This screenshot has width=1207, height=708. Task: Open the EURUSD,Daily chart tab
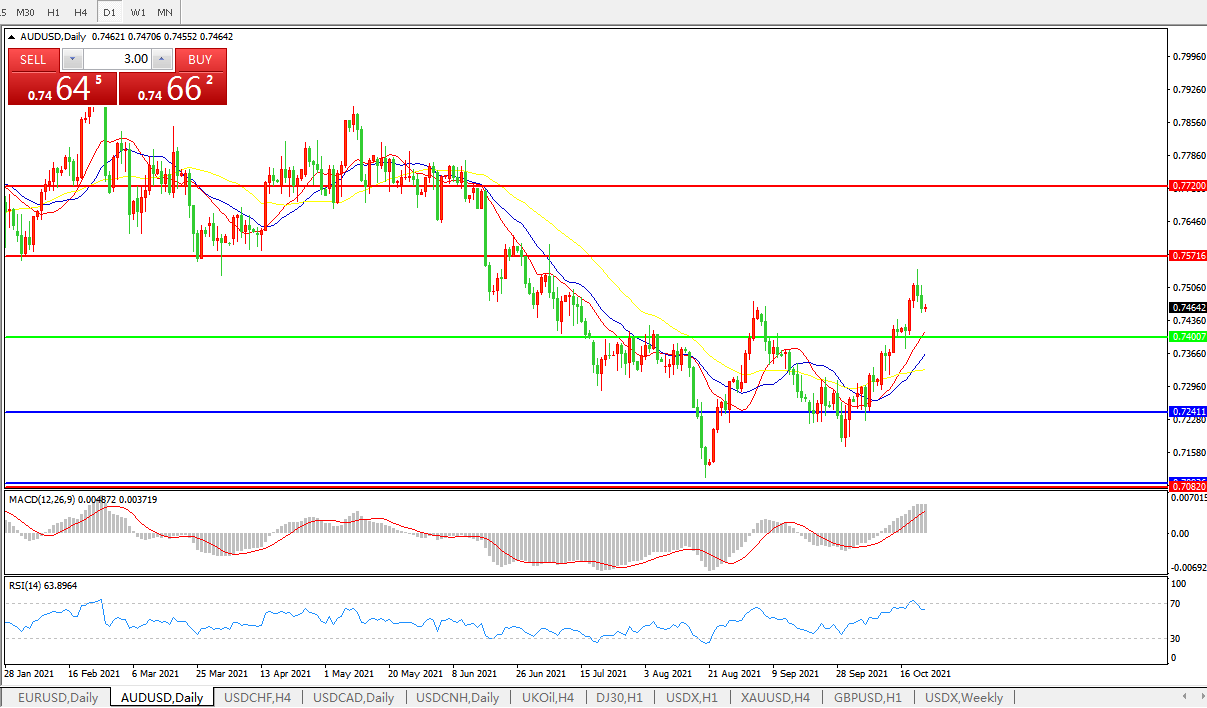(x=58, y=698)
